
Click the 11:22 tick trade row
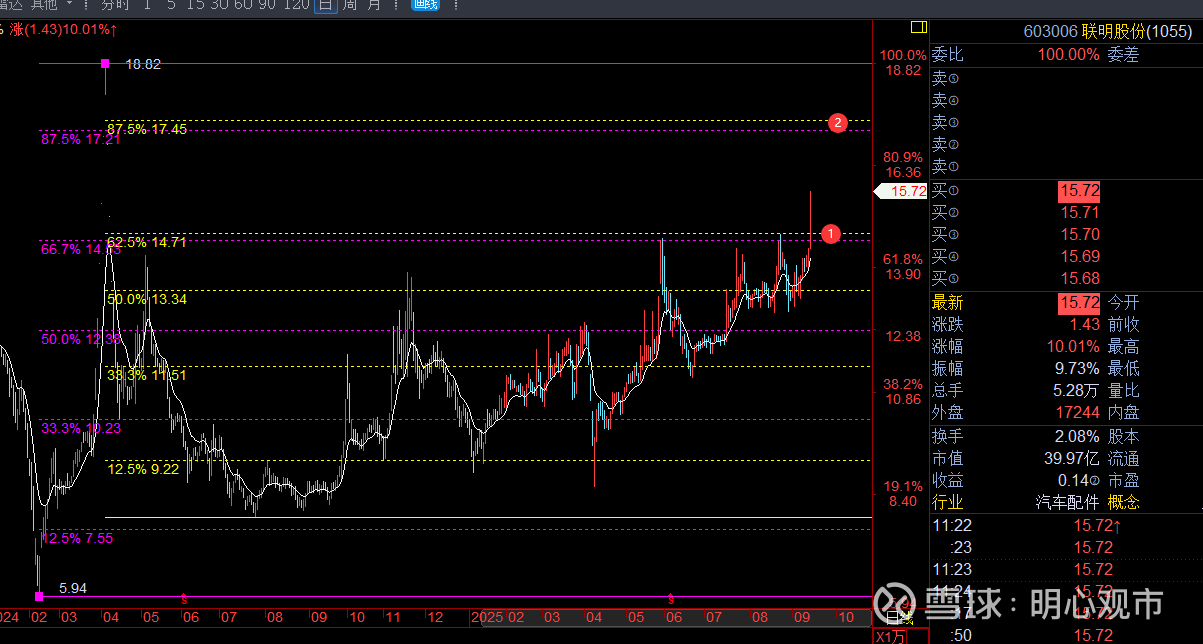click(1066, 526)
